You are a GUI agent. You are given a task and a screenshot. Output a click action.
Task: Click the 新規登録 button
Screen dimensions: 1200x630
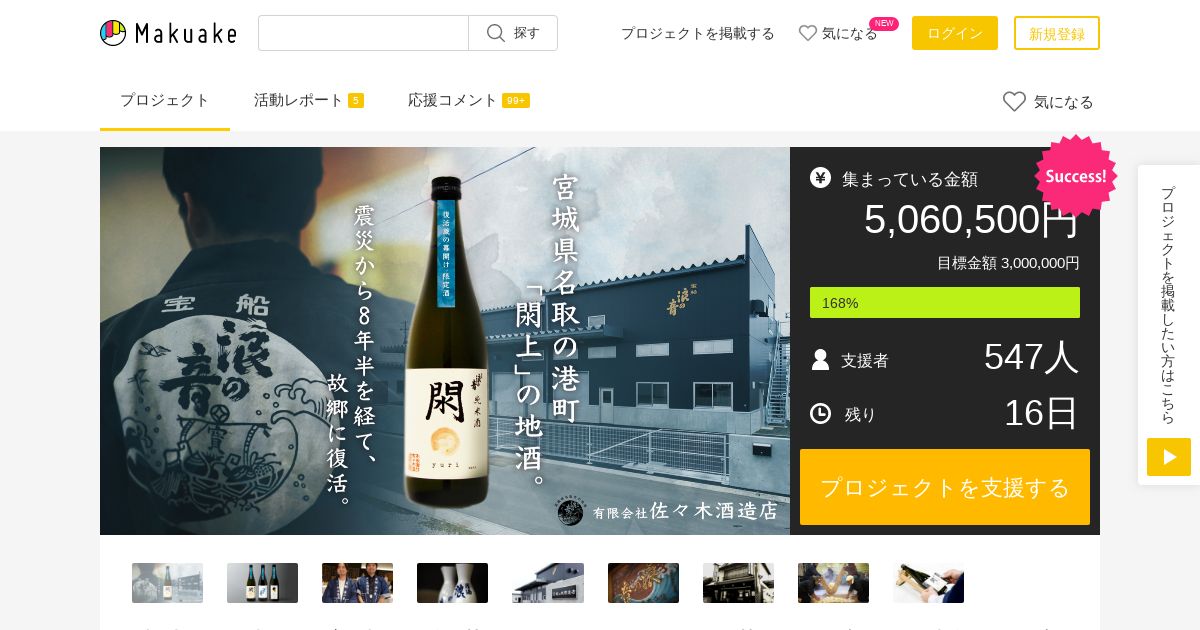[1057, 33]
